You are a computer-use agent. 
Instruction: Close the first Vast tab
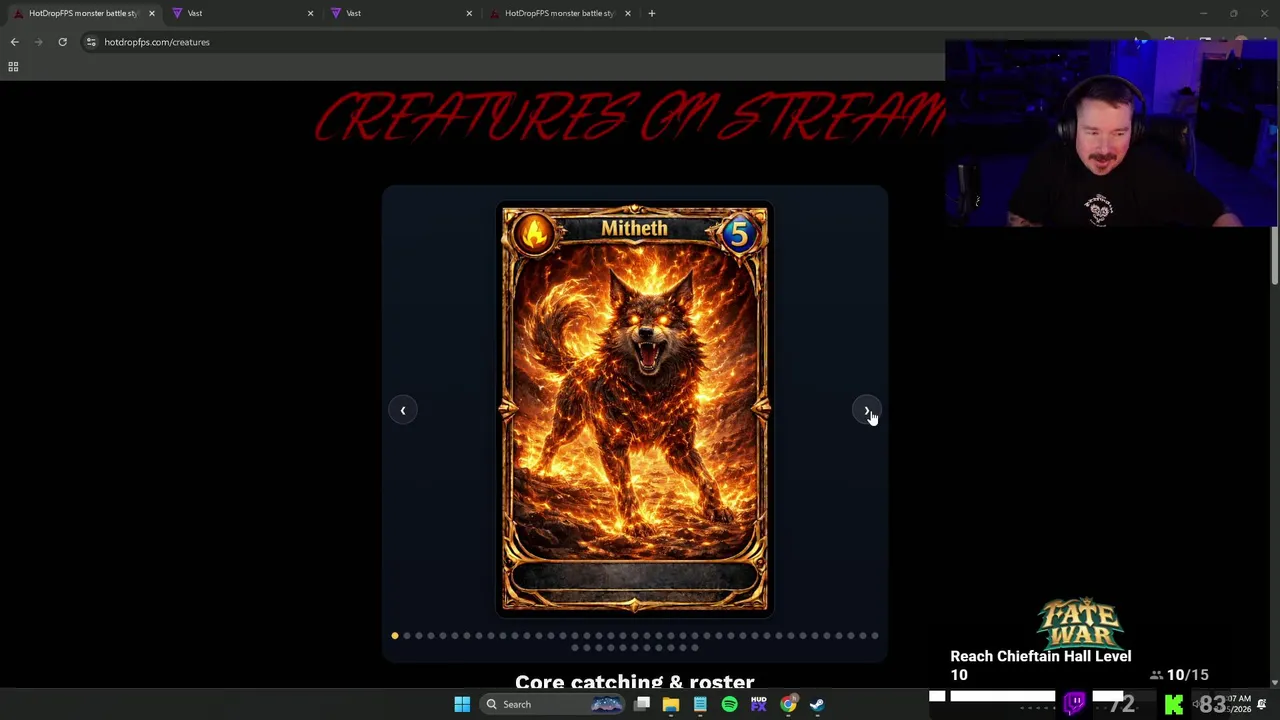tap(310, 13)
